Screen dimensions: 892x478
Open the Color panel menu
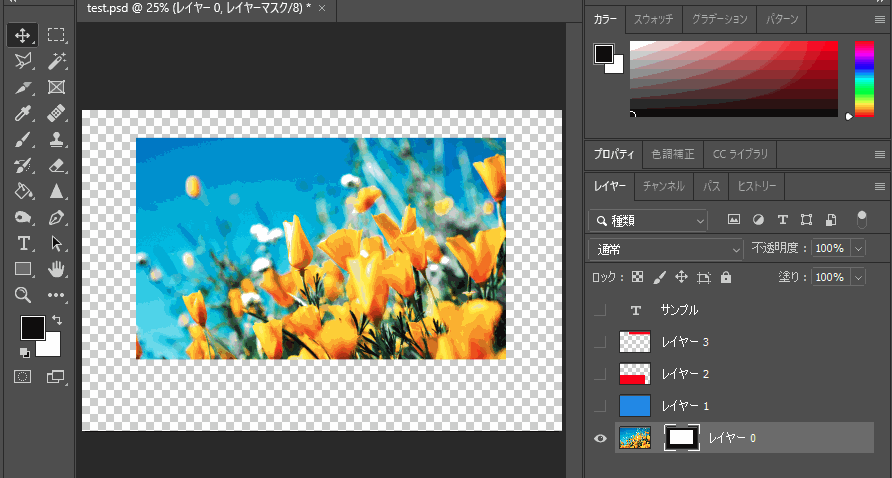click(x=879, y=19)
